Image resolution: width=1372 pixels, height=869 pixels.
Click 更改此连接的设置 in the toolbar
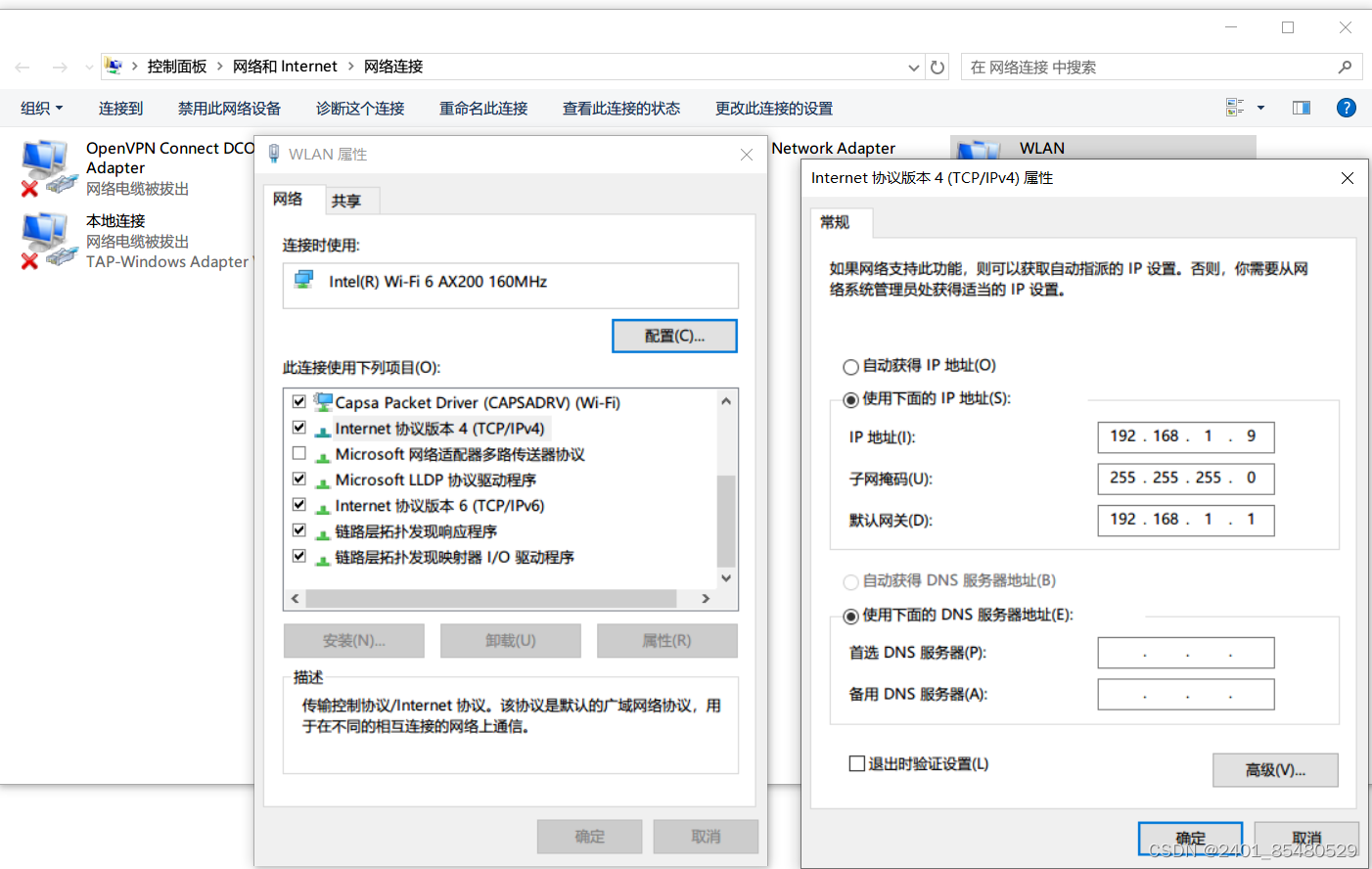[774, 108]
